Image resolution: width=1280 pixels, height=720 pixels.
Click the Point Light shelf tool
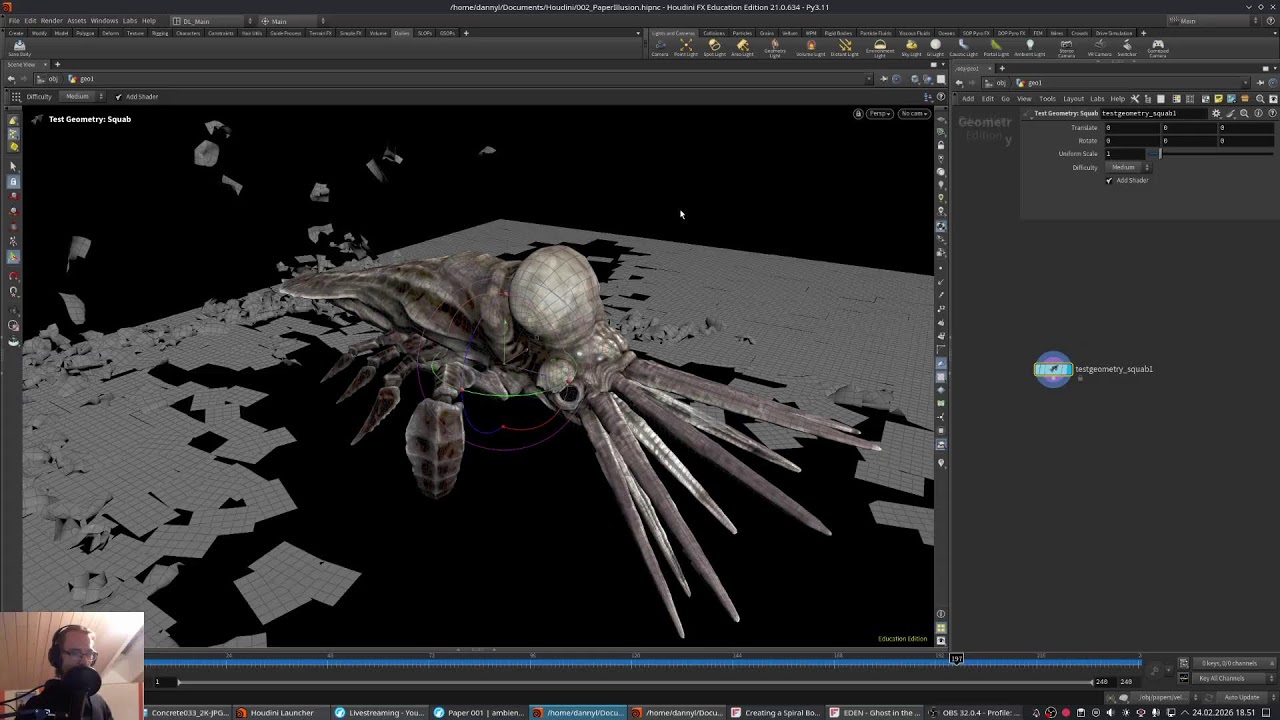tap(686, 47)
